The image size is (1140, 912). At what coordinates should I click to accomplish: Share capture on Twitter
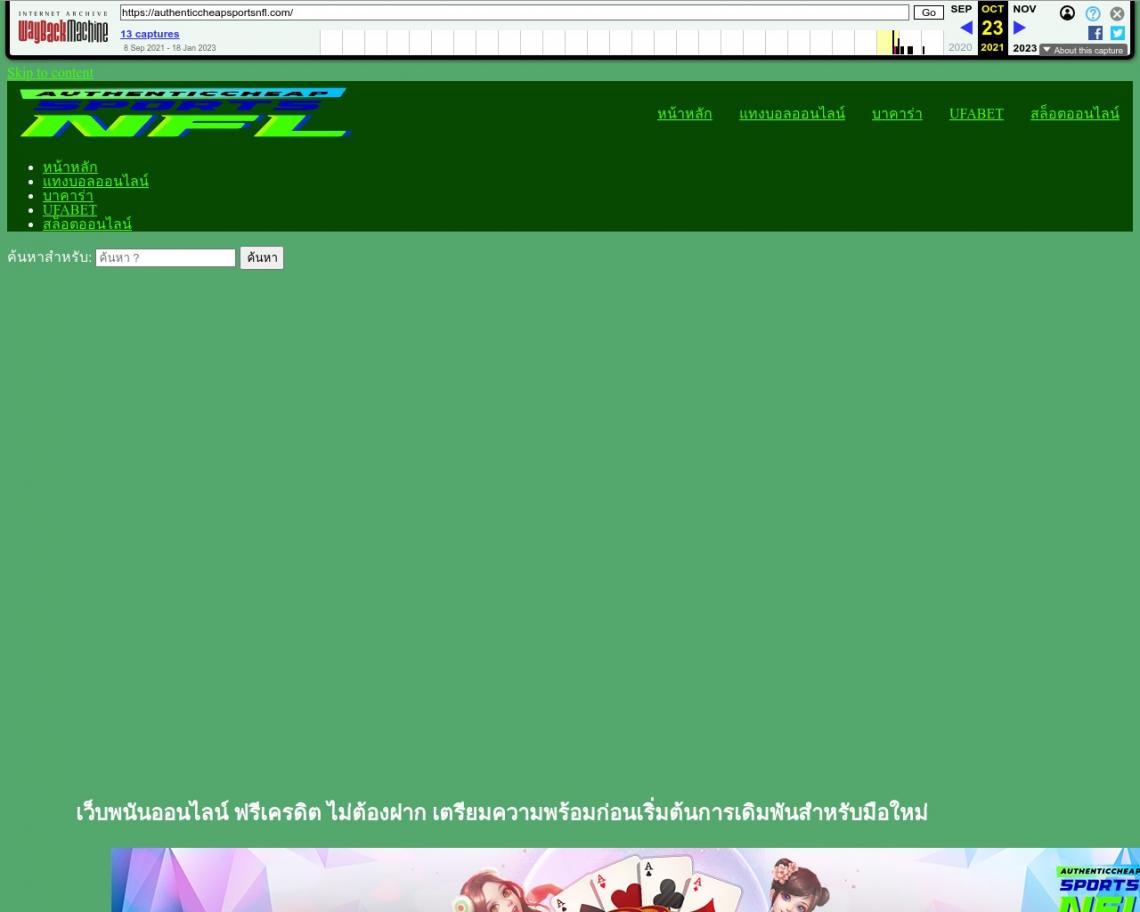tap(1117, 33)
